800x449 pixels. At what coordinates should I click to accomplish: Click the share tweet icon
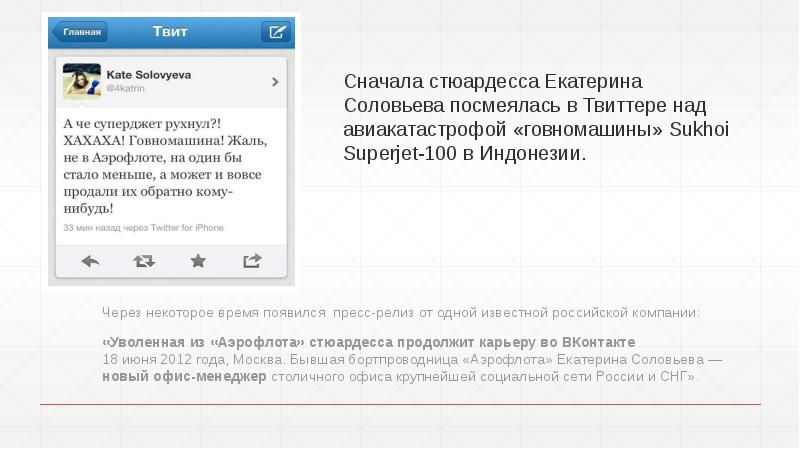[252, 261]
